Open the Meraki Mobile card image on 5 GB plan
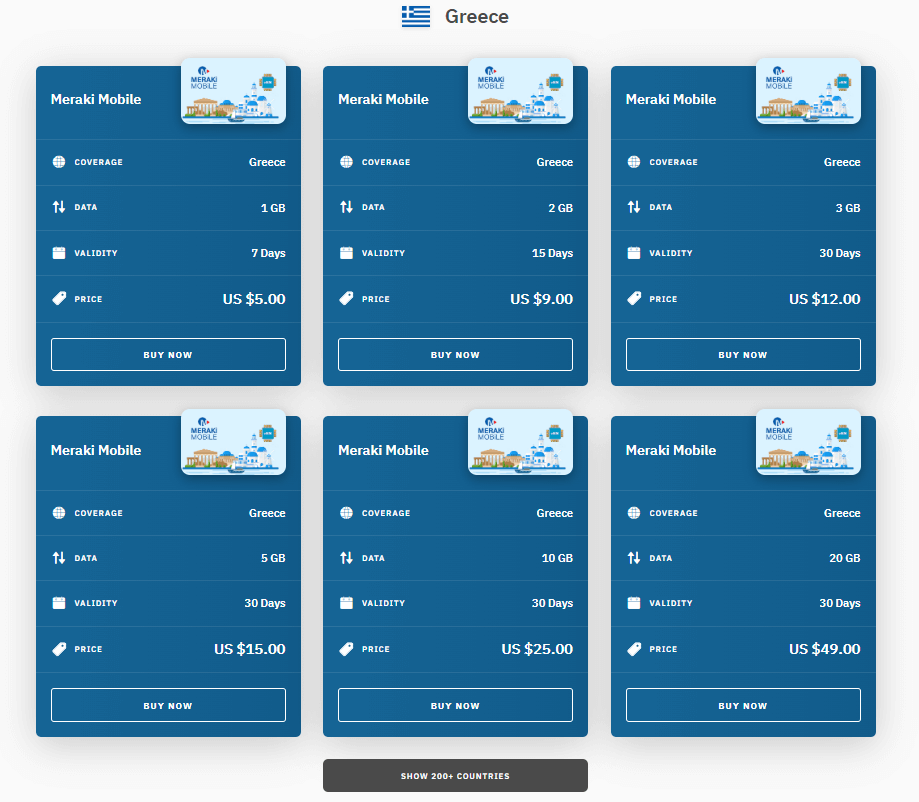 233,442
